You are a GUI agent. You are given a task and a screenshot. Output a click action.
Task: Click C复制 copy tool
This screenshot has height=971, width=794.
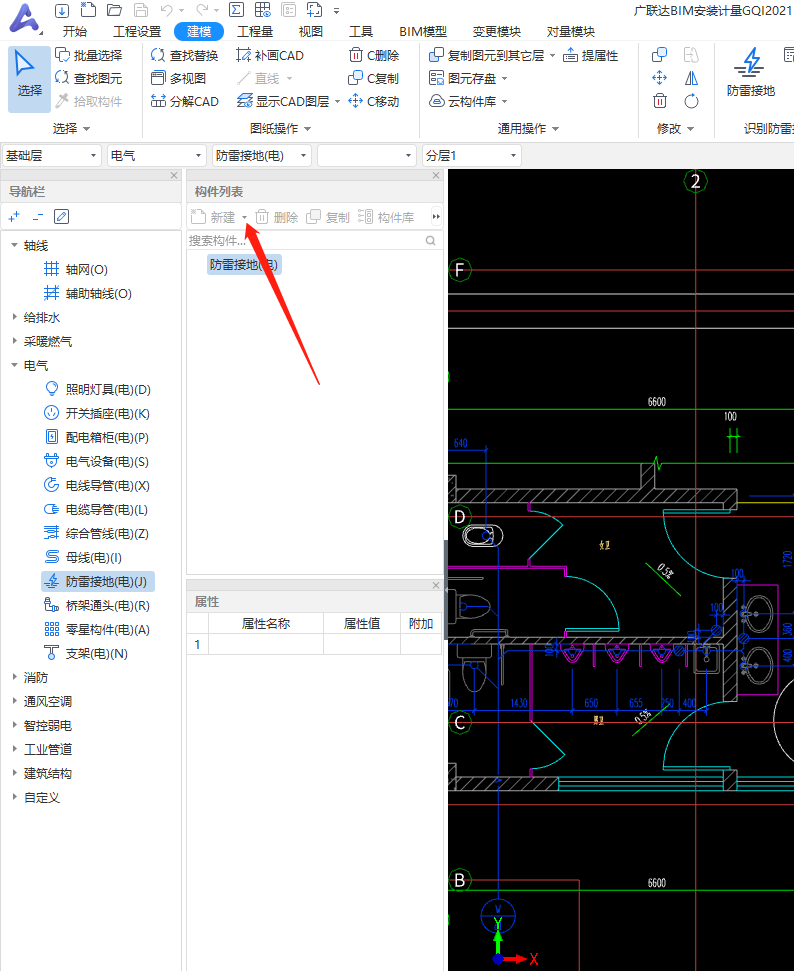(x=373, y=78)
